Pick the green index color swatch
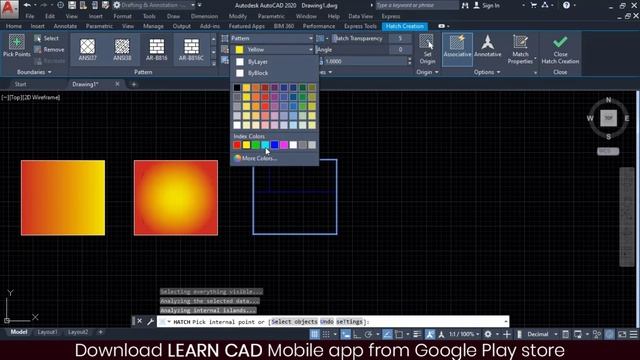 click(x=256, y=145)
